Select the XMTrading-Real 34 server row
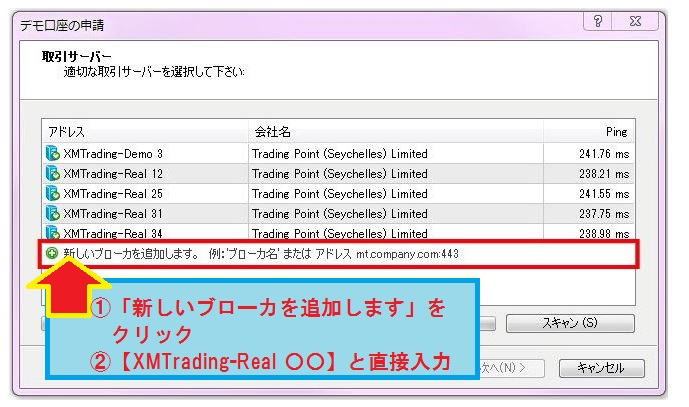The image size is (689, 407). click(x=338, y=232)
